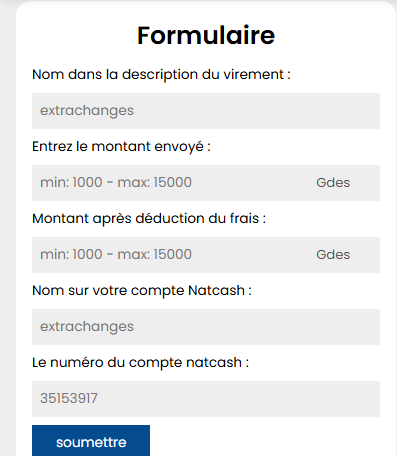The height and width of the screenshot is (456, 397).
Task: Click the 'extrachanges' placeholder under description du virement
Action: tap(87, 111)
